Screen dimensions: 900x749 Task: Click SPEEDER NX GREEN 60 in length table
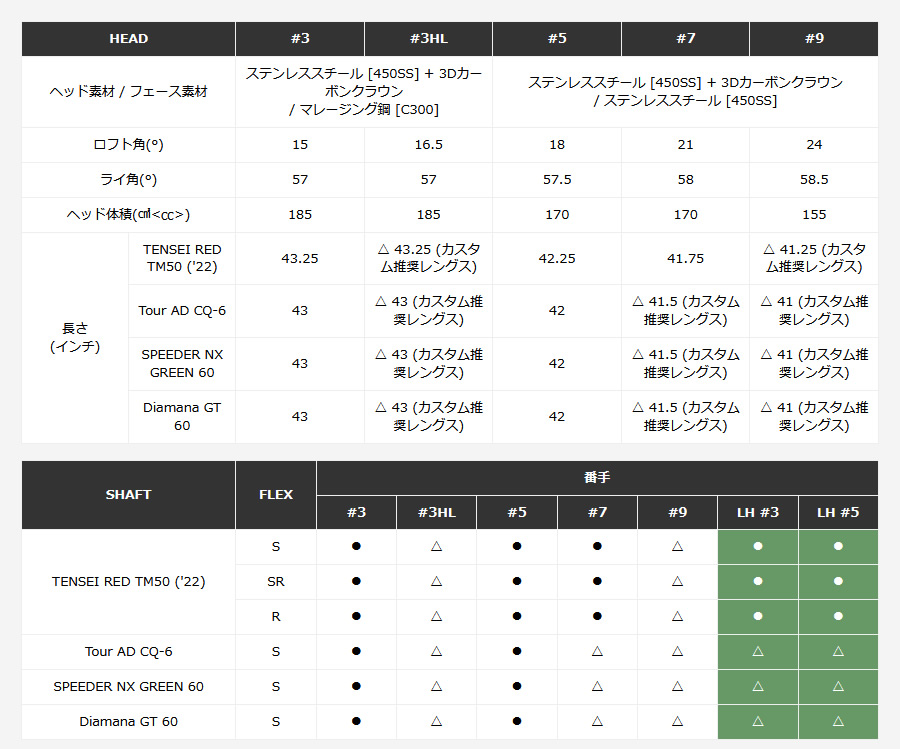(182, 363)
